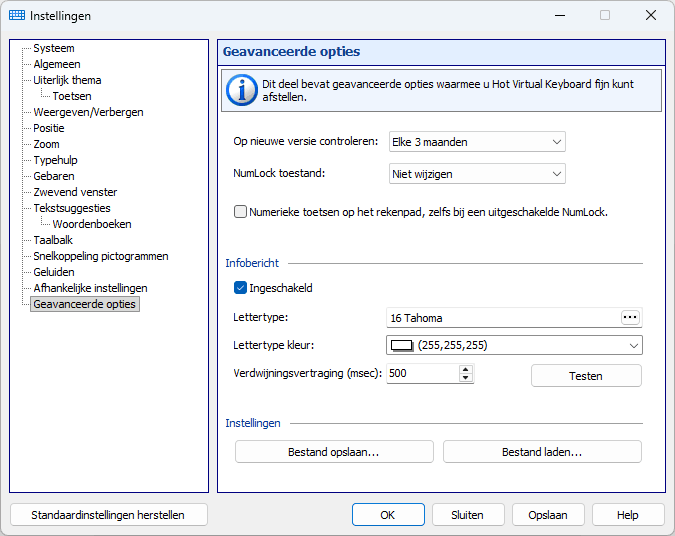Open Tekstsuggesties settings
This screenshot has width=675, height=536.
[72, 208]
